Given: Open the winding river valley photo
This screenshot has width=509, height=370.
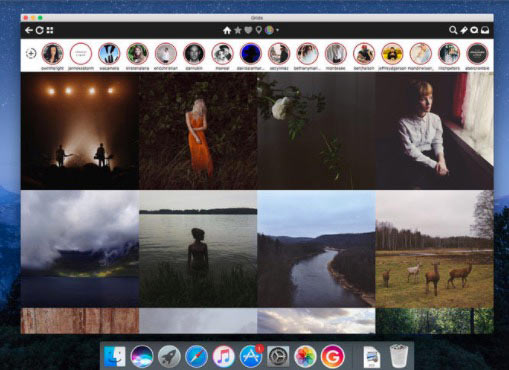Looking at the screenshot, I should [316, 249].
